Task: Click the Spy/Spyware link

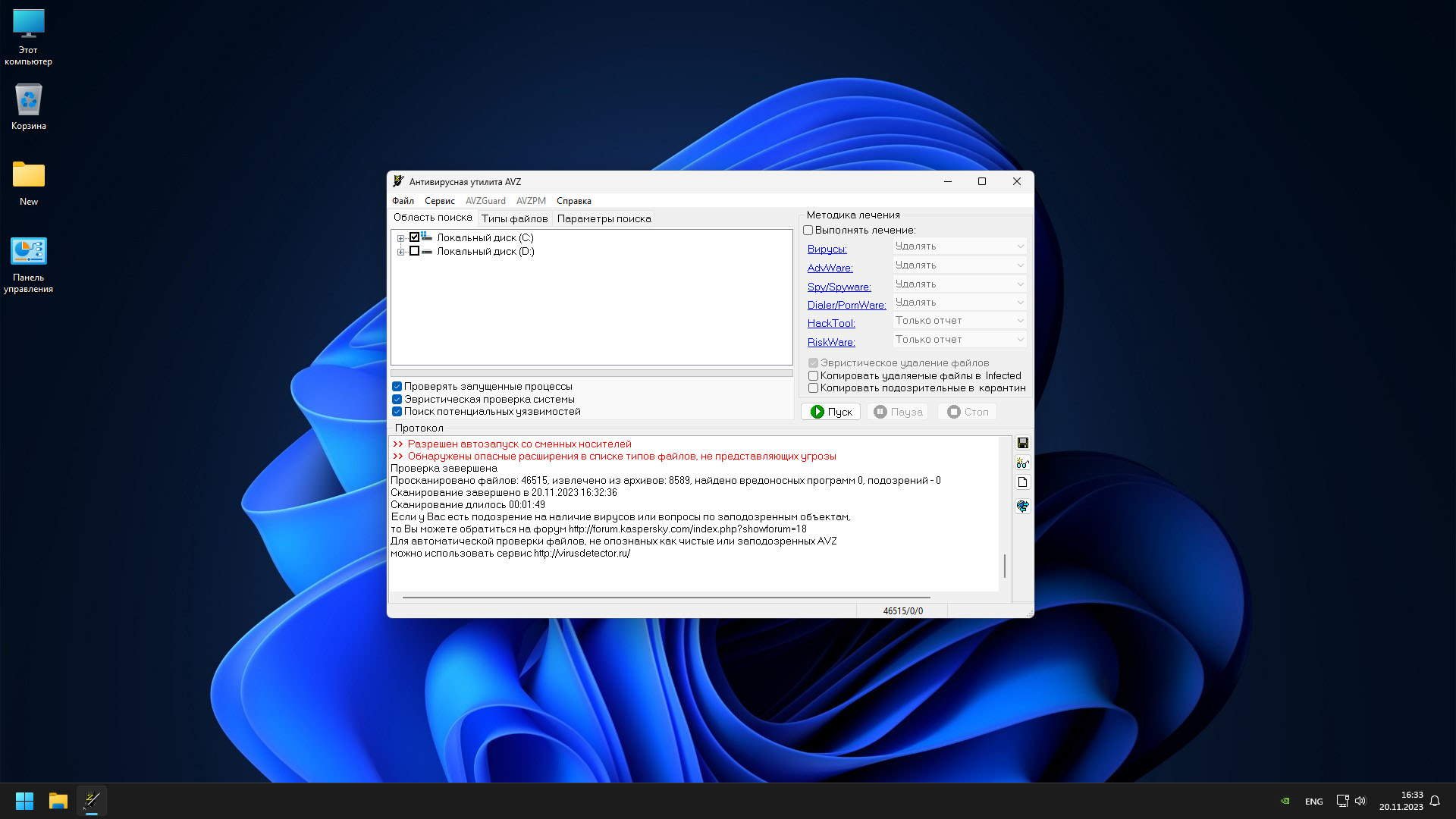Action: tap(839, 287)
